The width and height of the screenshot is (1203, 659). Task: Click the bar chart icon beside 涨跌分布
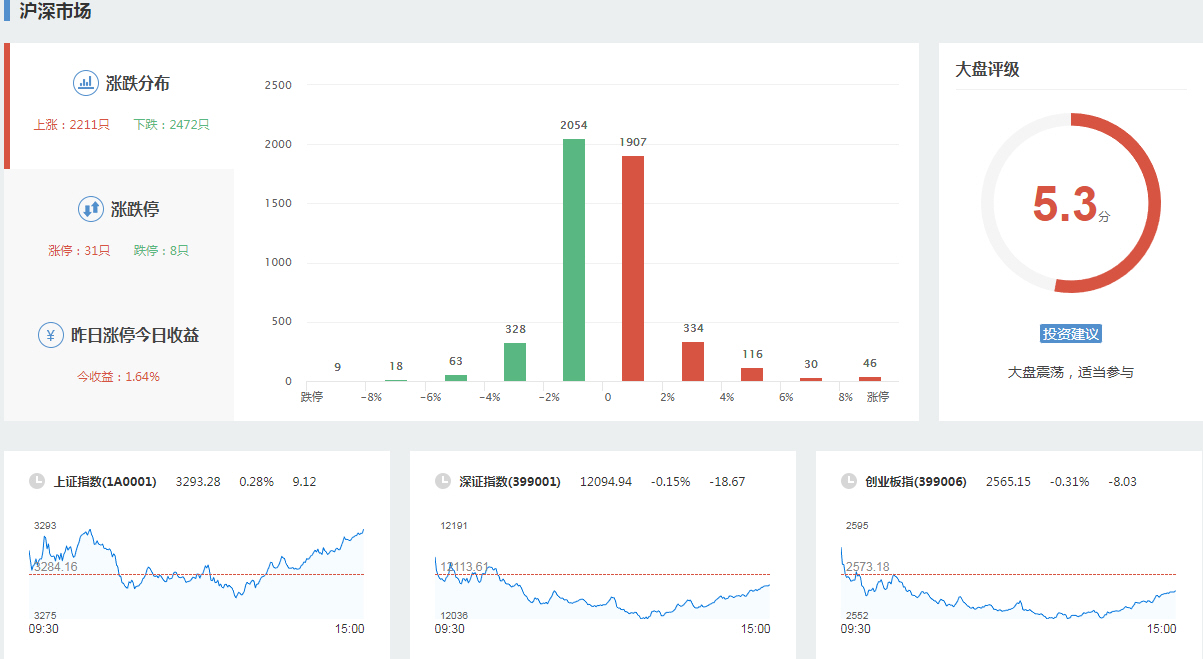pyautogui.click(x=86, y=83)
